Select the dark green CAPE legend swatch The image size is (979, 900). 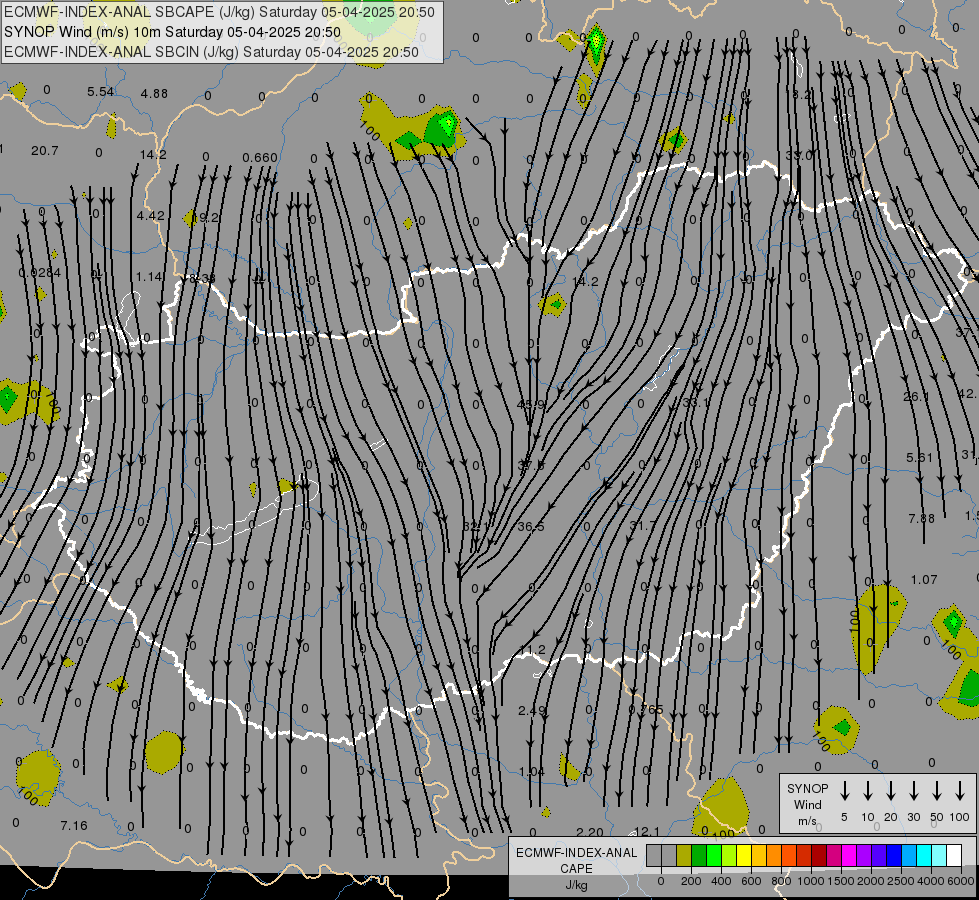click(x=699, y=855)
